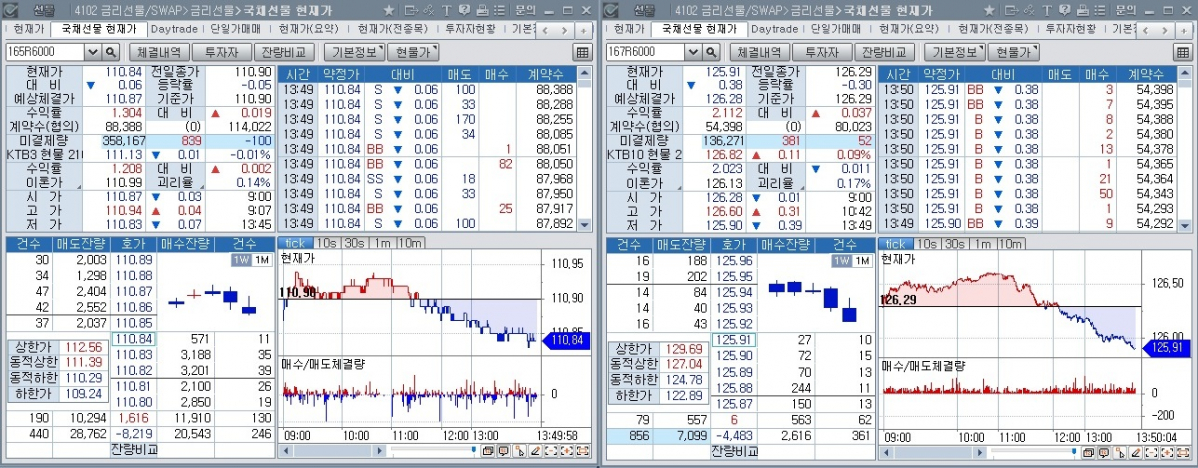Click 문의 button in left window title bar

[x=526, y=11]
